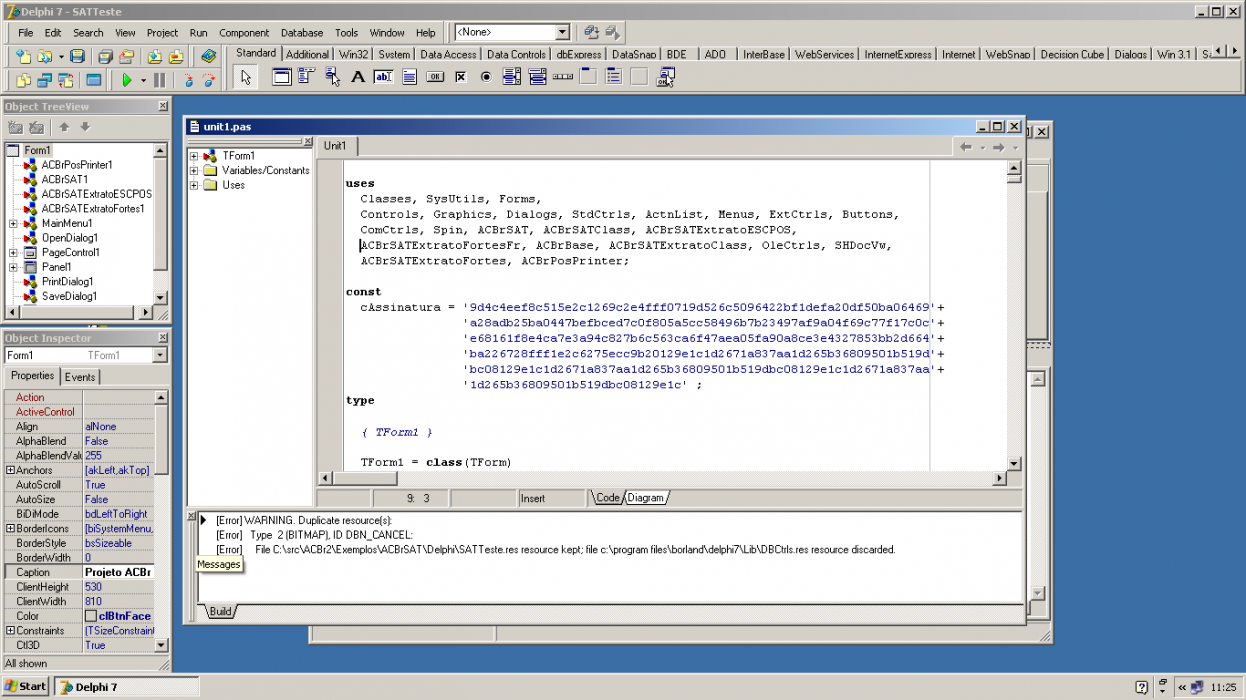Switch to the Events tab in Object Inspector
The image size is (1246, 700).
coord(80,377)
